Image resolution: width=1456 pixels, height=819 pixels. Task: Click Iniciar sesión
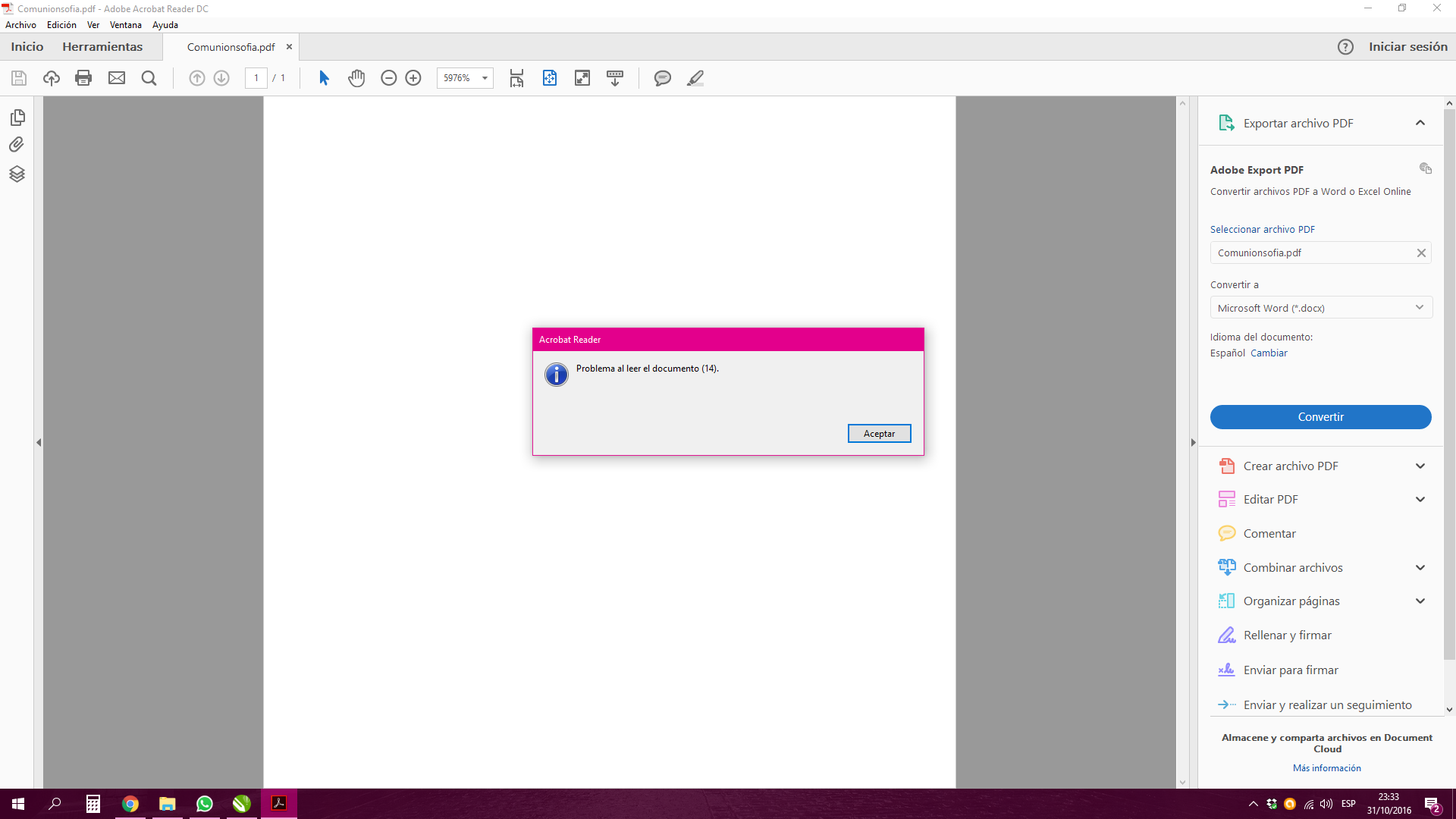1407,47
